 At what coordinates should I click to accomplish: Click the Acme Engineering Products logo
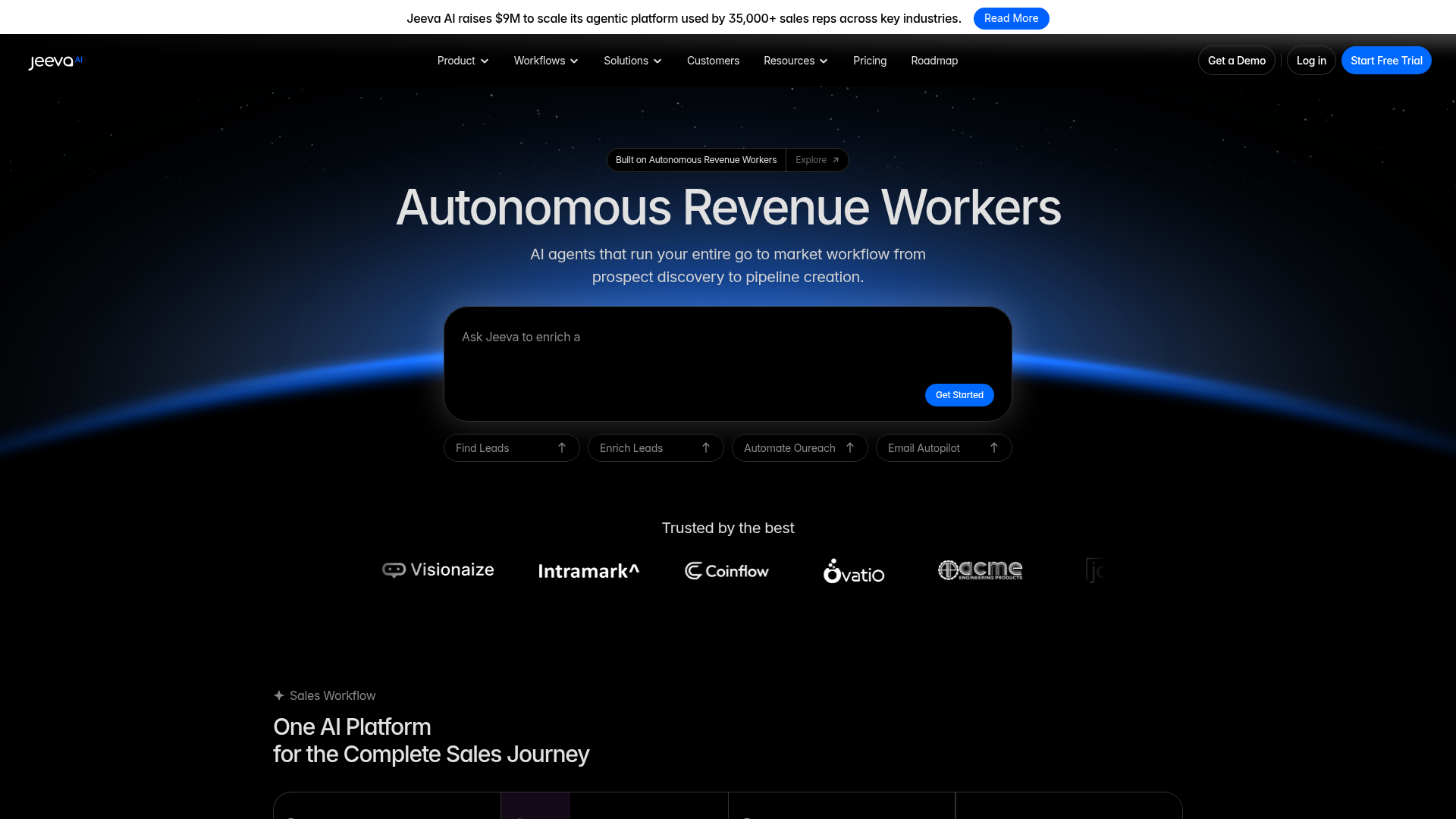[980, 570]
